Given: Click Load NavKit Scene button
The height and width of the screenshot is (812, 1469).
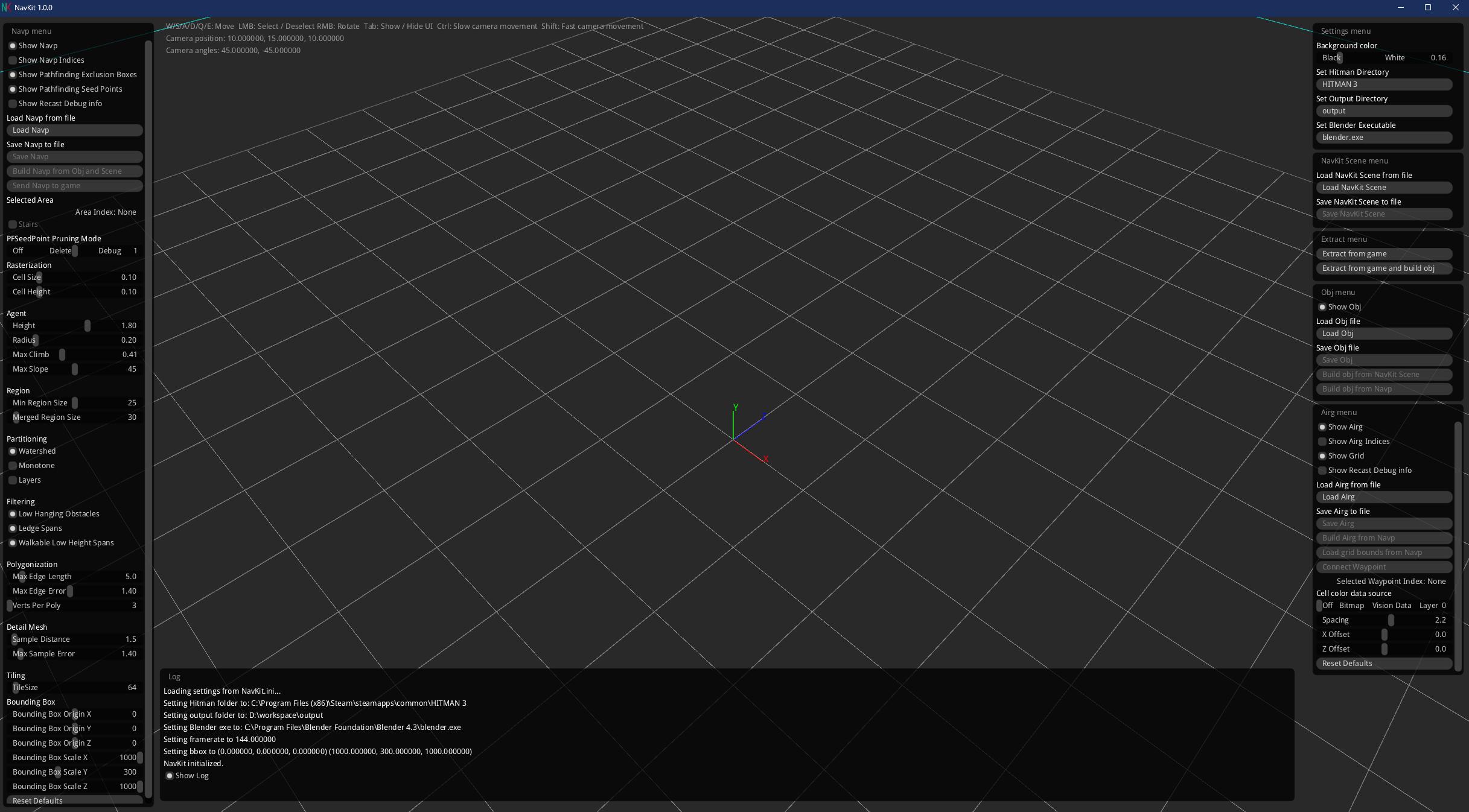Looking at the screenshot, I should 1384,188.
